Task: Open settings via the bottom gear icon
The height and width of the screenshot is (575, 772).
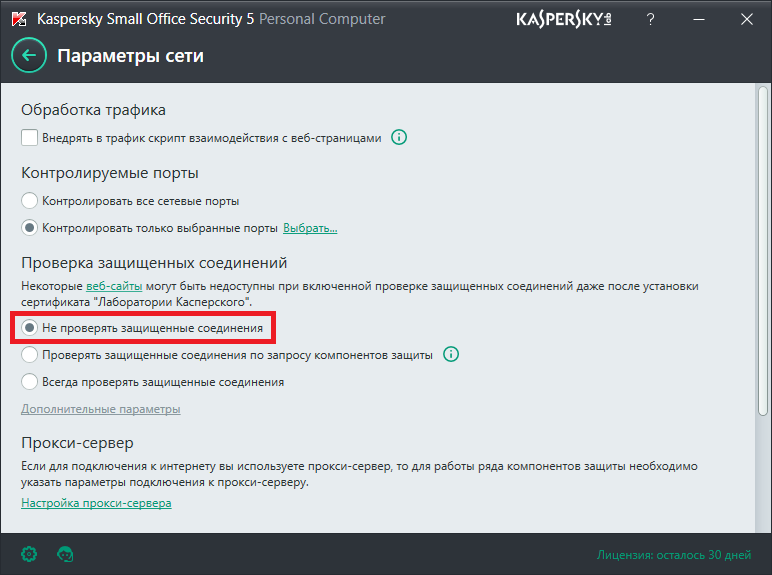Action: 29,553
